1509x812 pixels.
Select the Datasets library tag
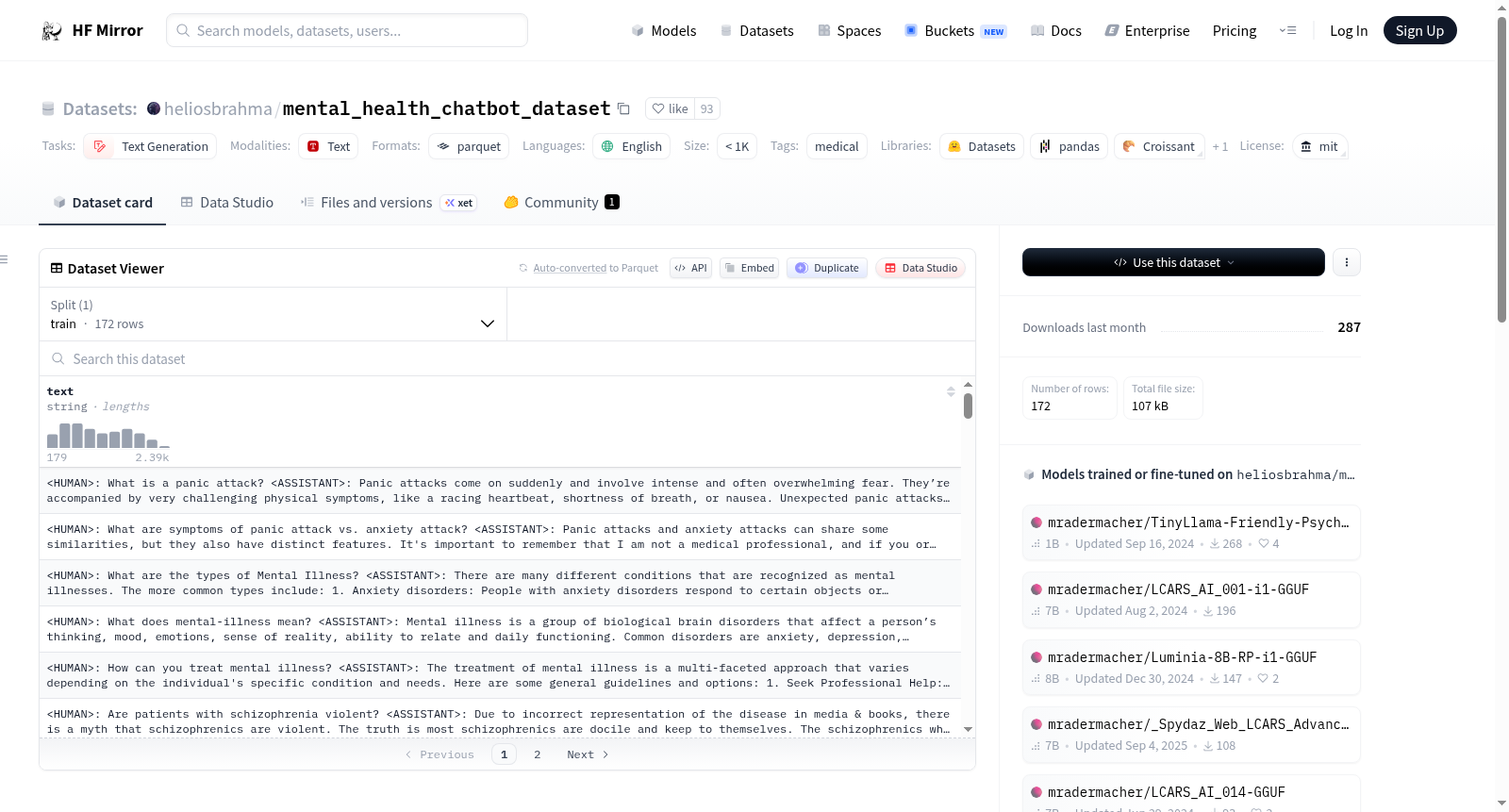tap(982, 146)
